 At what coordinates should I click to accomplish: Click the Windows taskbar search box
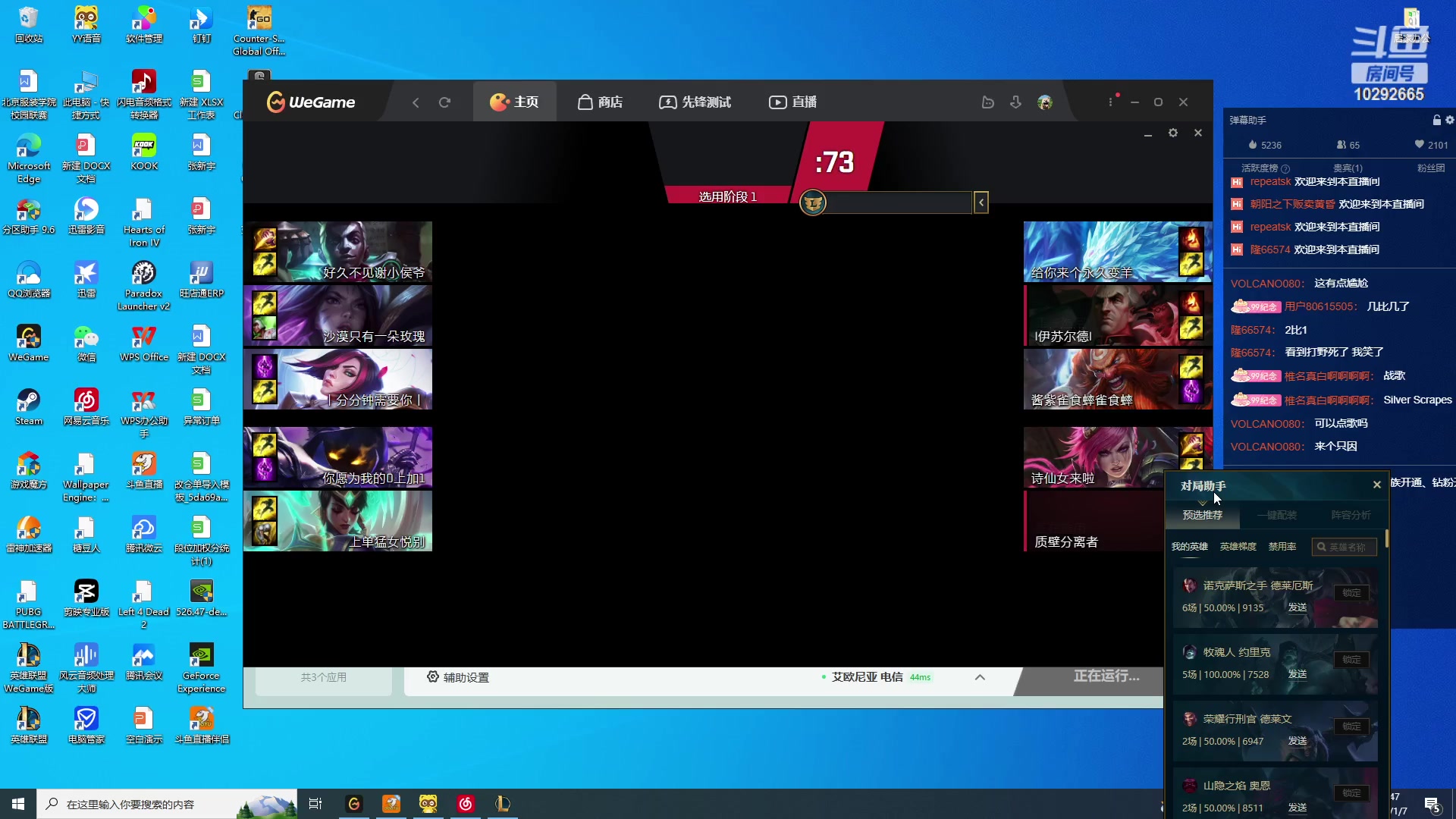[x=167, y=804]
